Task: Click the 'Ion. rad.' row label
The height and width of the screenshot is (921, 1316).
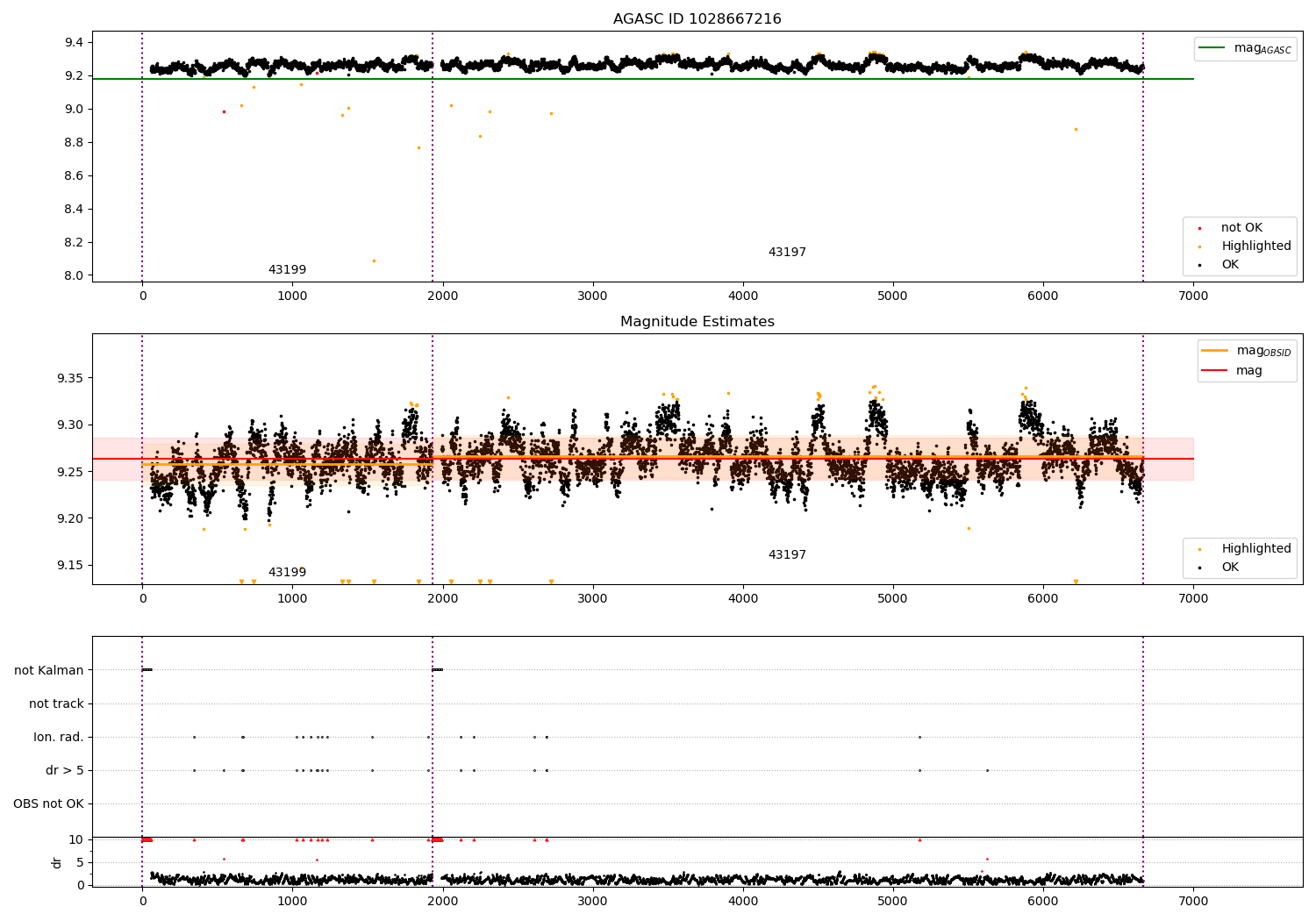Action: 59,737
